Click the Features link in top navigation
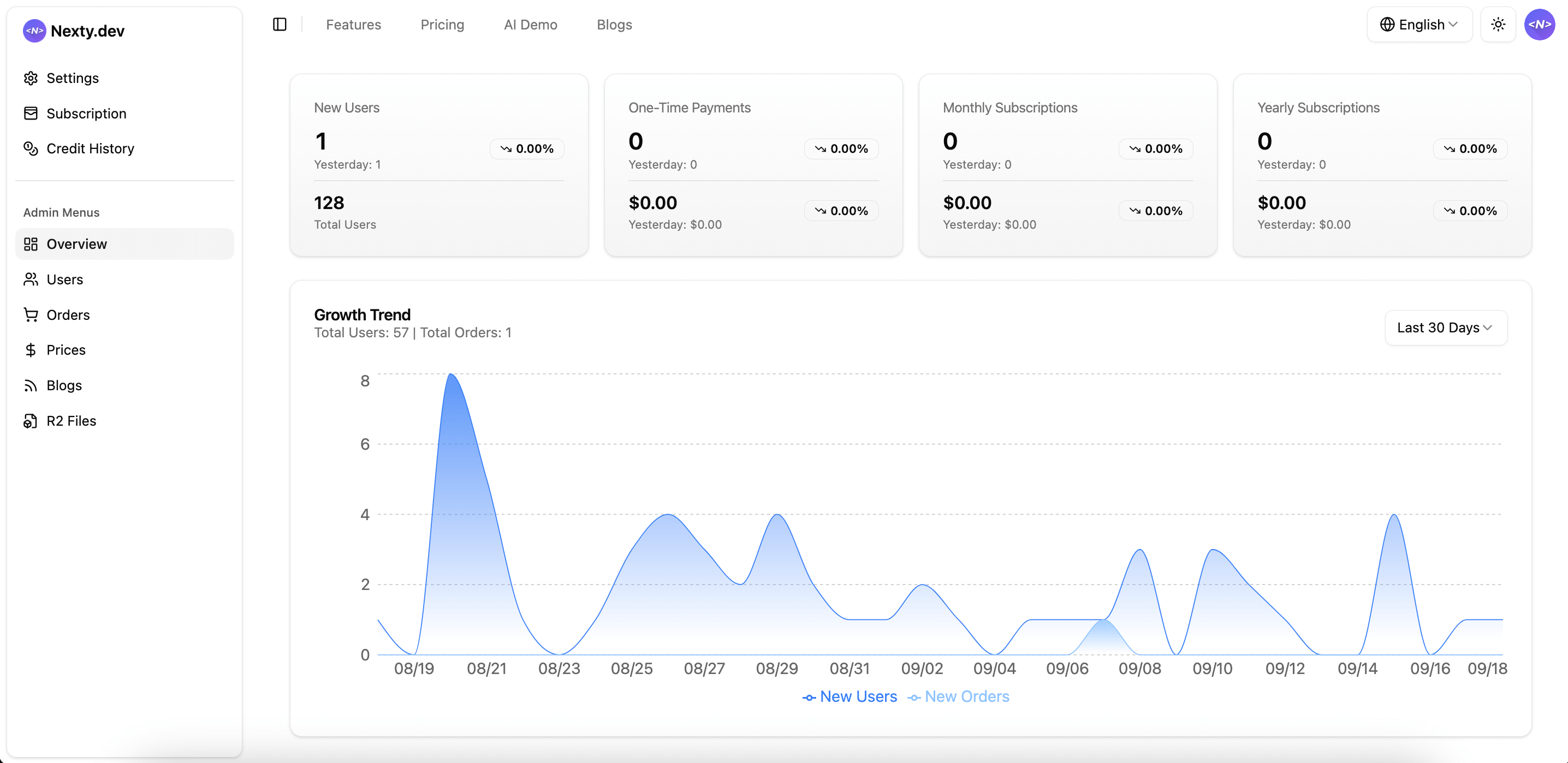This screenshot has height=763, width=1568. click(353, 25)
